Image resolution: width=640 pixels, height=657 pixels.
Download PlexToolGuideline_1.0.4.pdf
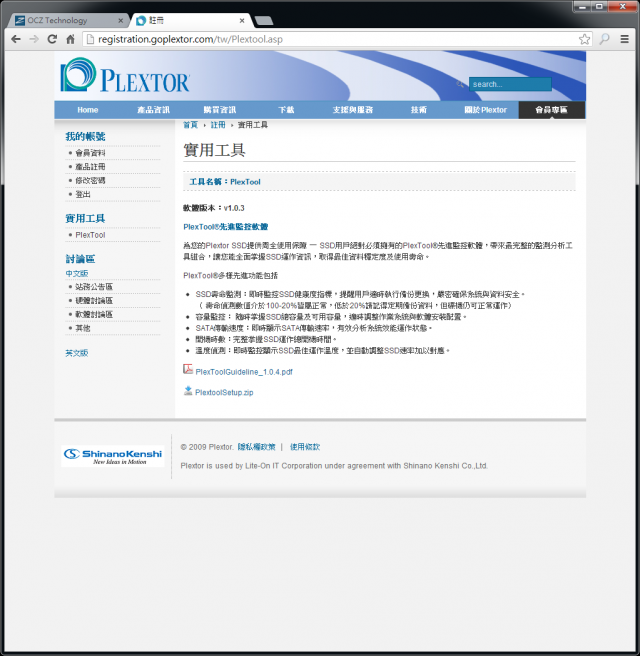(x=244, y=372)
